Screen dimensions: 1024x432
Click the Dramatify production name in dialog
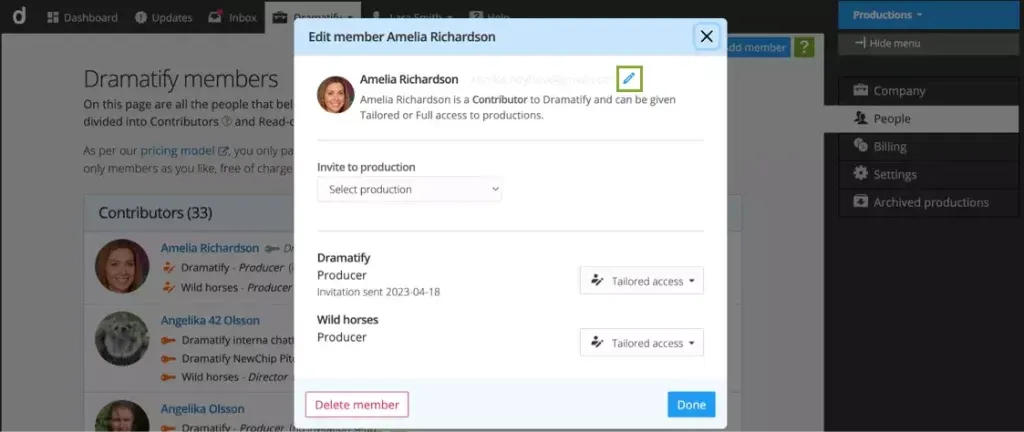tap(344, 258)
